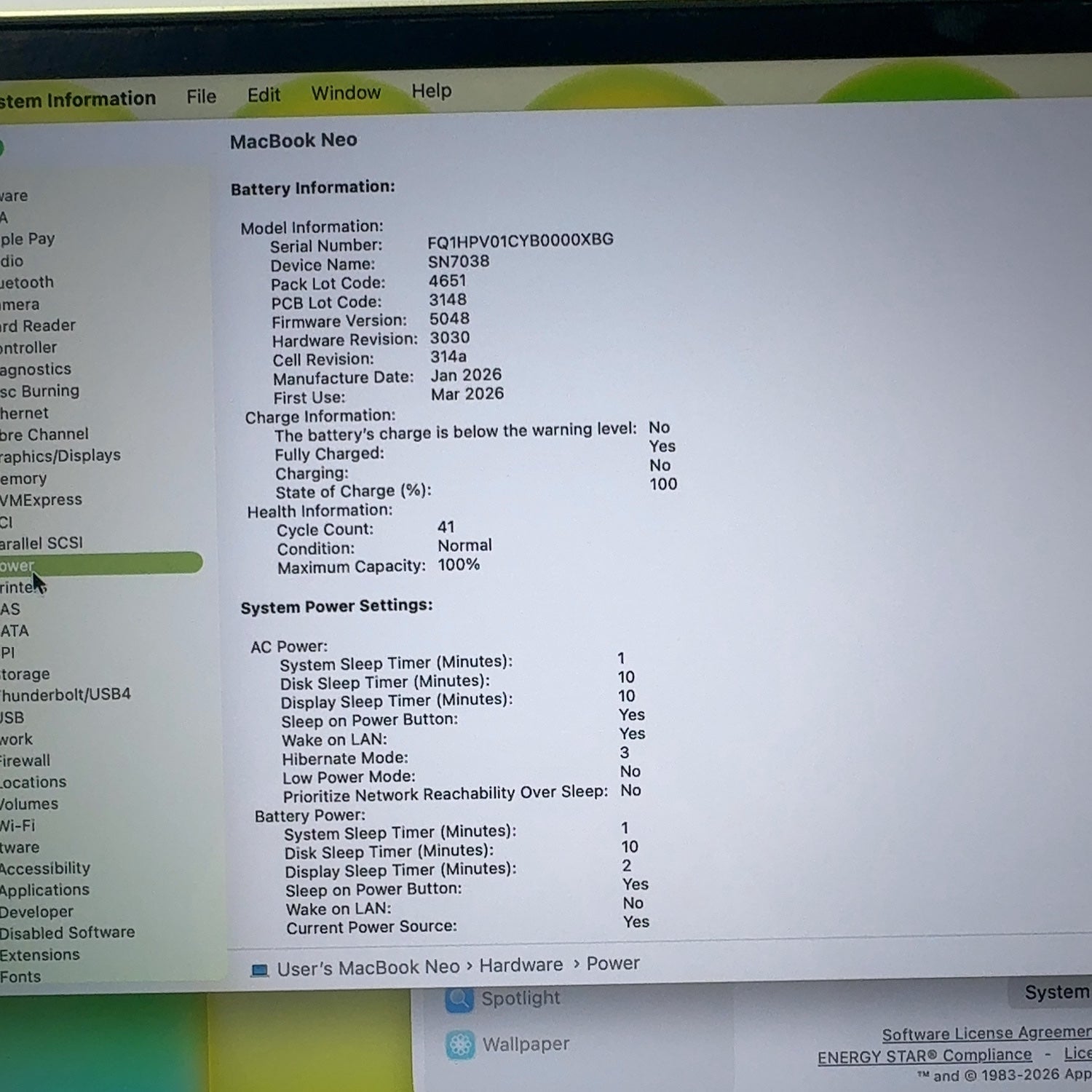Screen dimensions: 1092x1092
Task: Click the Wallpaper icon in System Settings
Action: click(460, 1045)
